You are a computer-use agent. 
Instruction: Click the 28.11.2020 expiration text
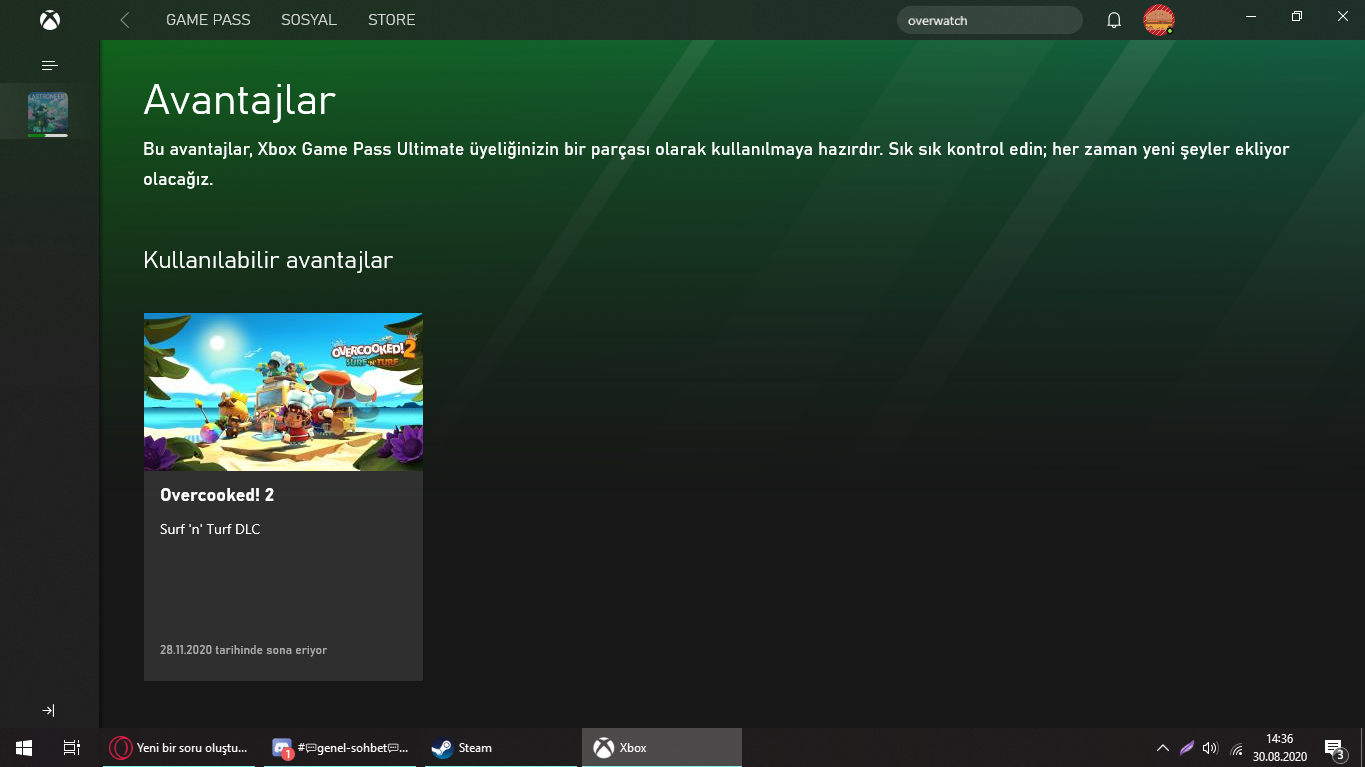click(x=243, y=650)
